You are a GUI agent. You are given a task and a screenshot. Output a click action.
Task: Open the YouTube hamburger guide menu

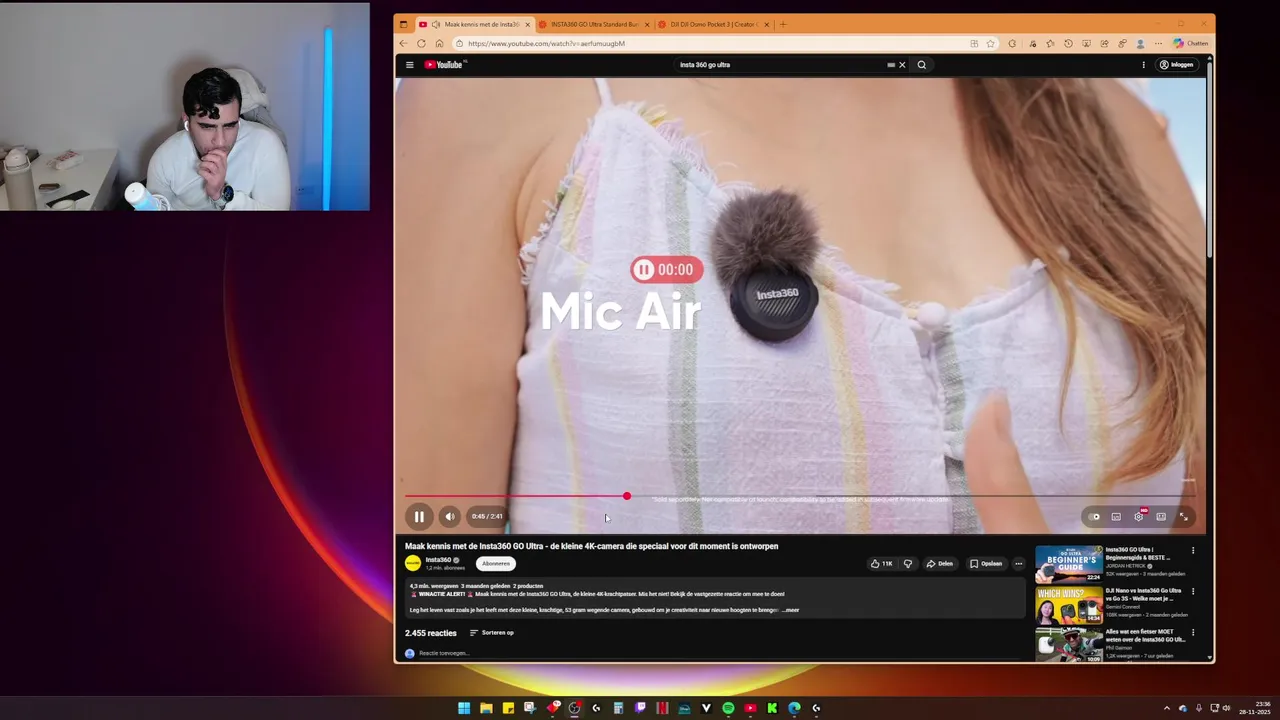tap(409, 65)
